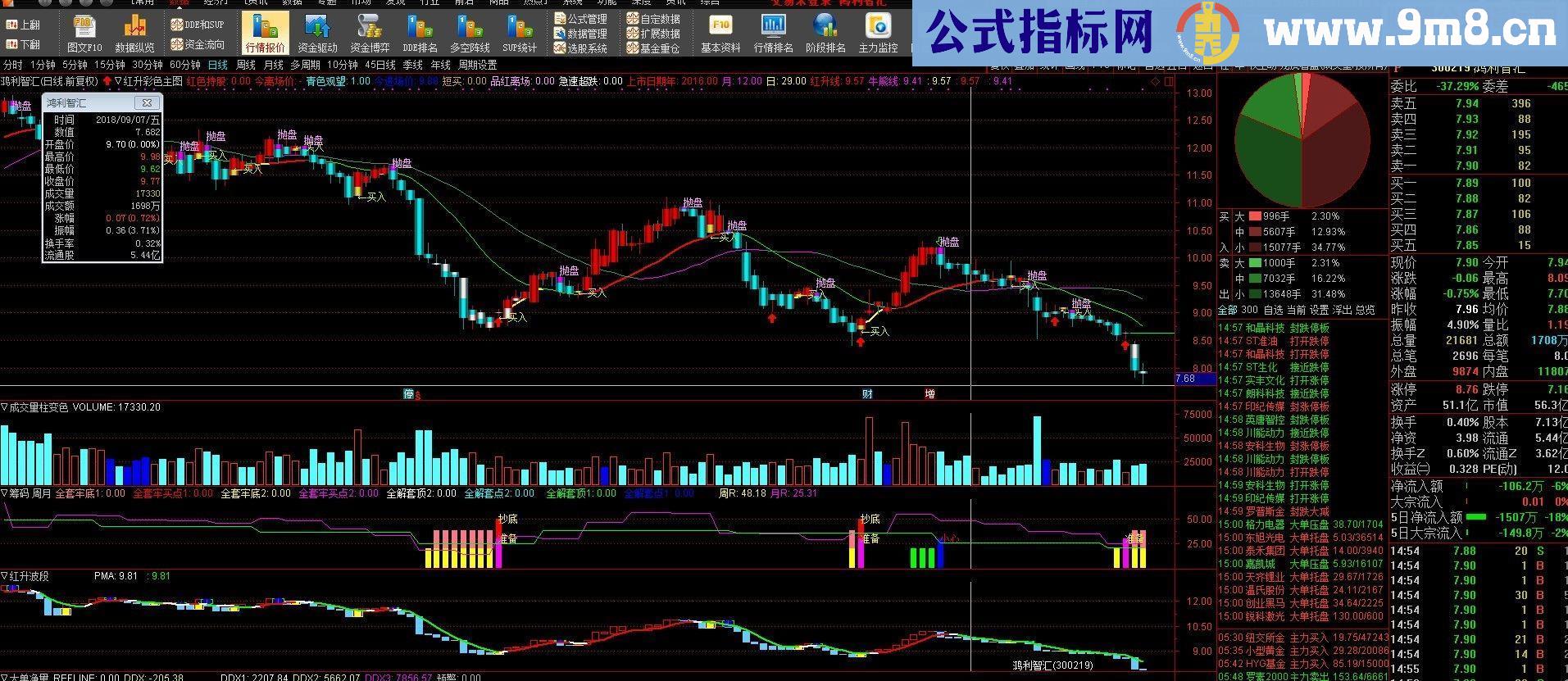Open 设置 under pie chart
This screenshot has width=1568, height=681.
click(x=1319, y=310)
